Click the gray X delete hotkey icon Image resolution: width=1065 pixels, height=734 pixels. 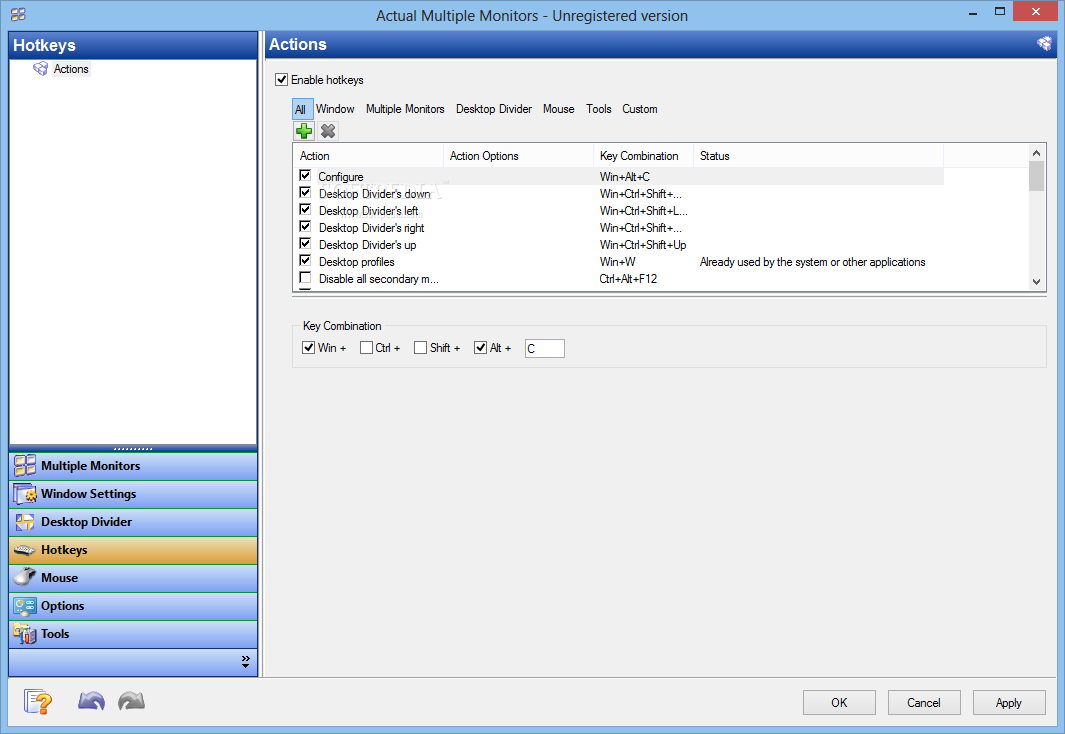(x=328, y=130)
